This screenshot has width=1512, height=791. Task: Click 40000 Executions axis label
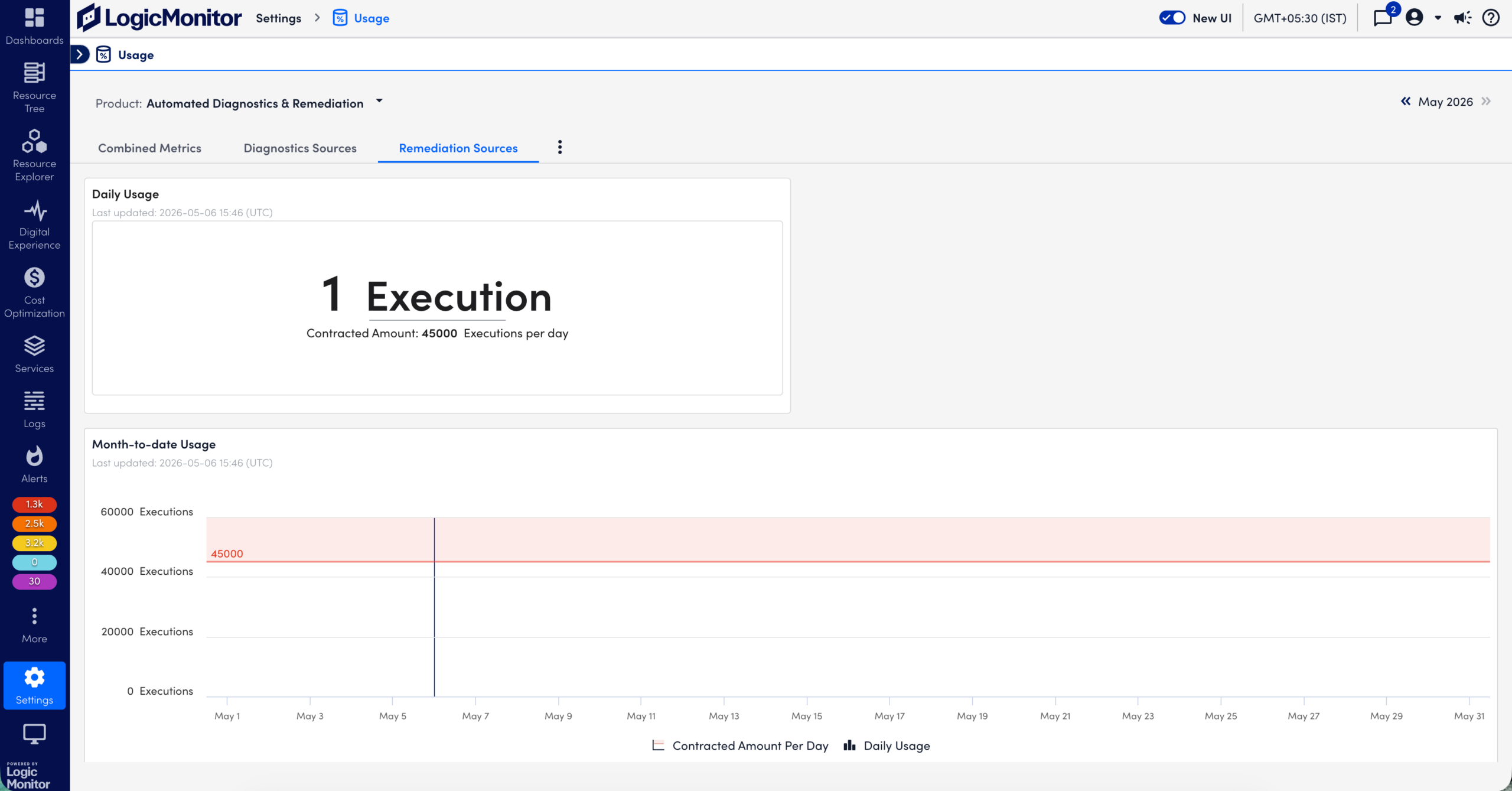coord(146,571)
